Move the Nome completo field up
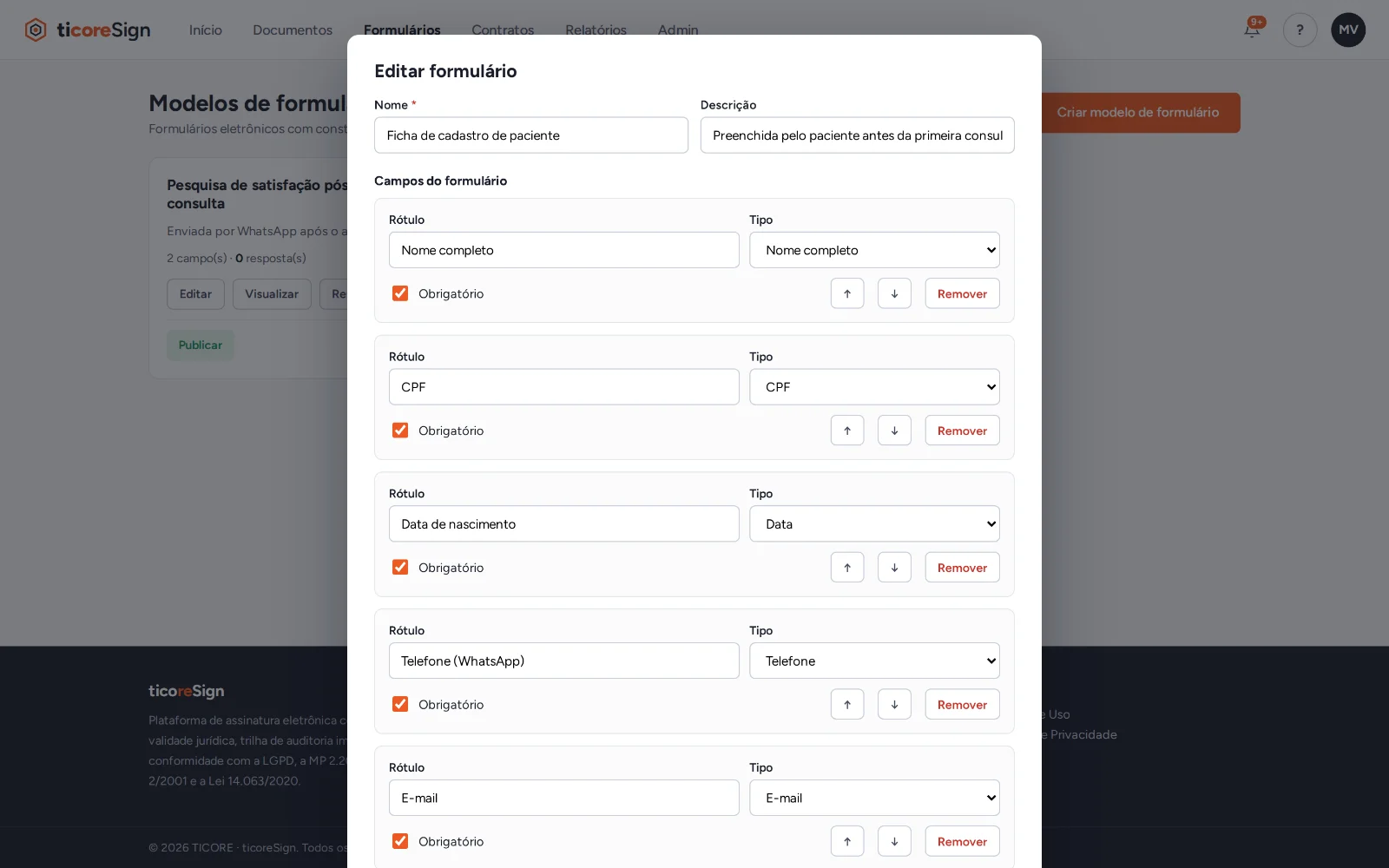 click(847, 293)
